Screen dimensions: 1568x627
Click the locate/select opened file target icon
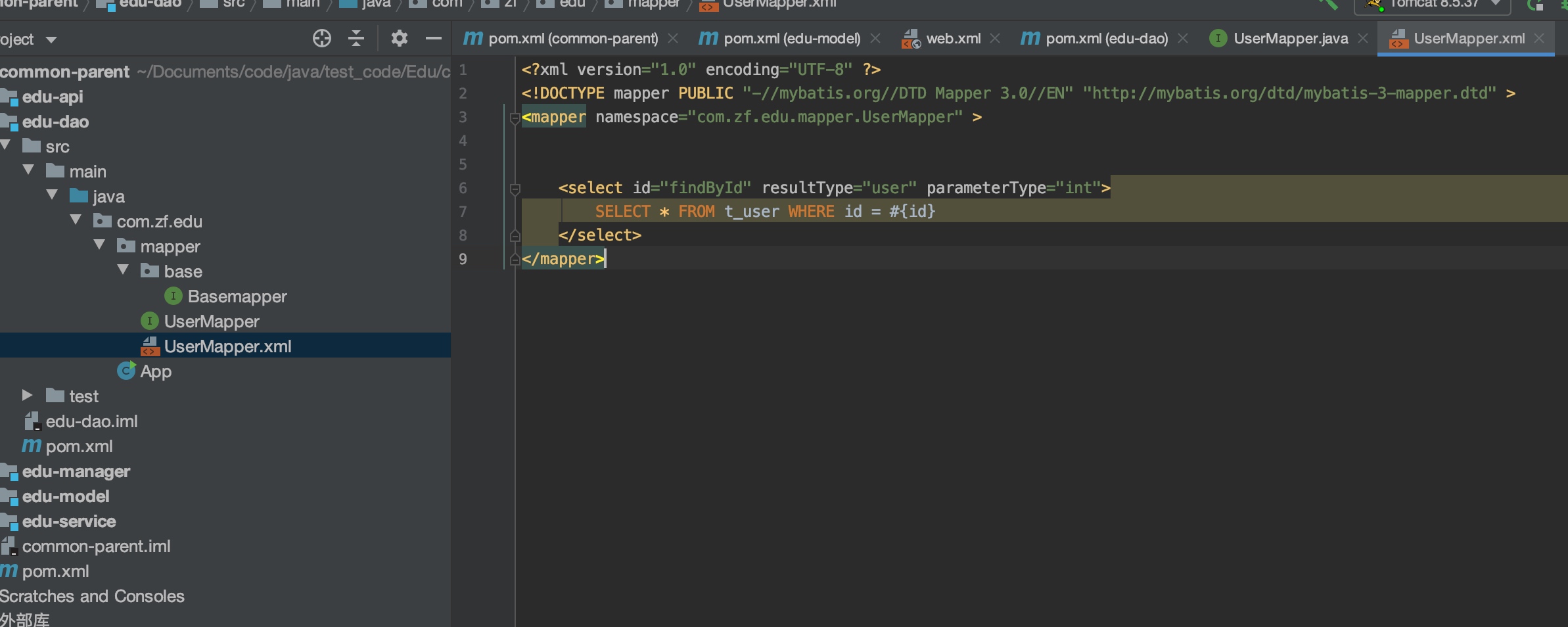[x=321, y=39]
